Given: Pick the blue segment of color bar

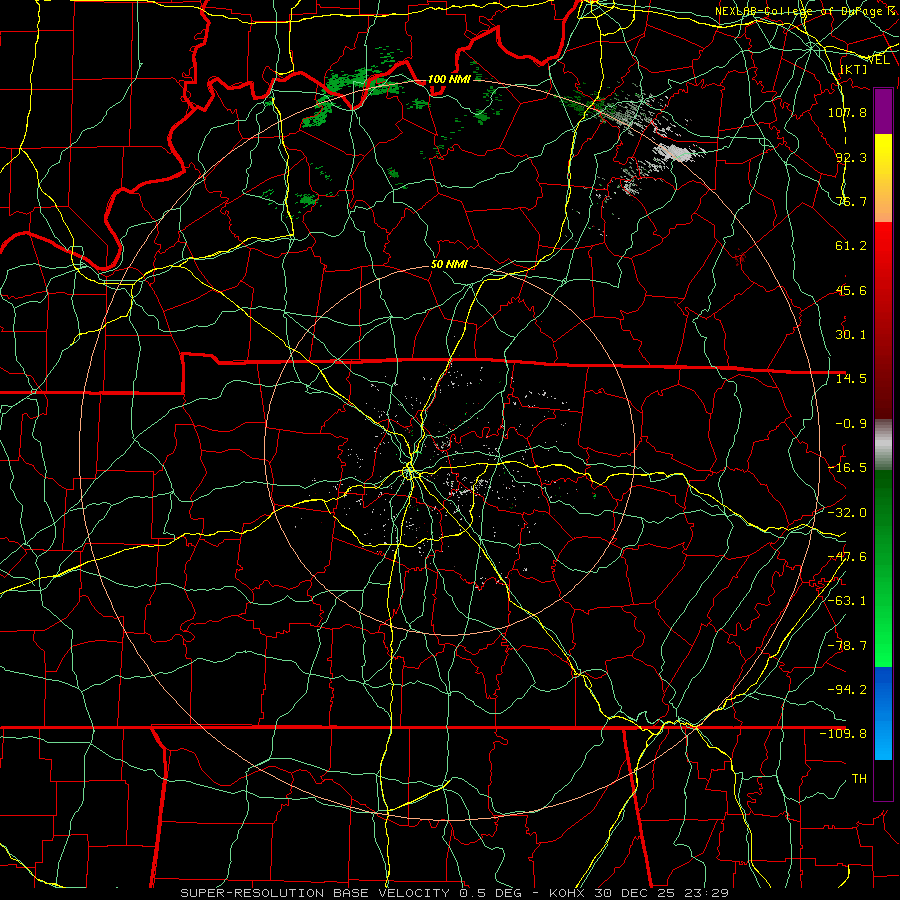Looking at the screenshot, I should click(x=883, y=713).
